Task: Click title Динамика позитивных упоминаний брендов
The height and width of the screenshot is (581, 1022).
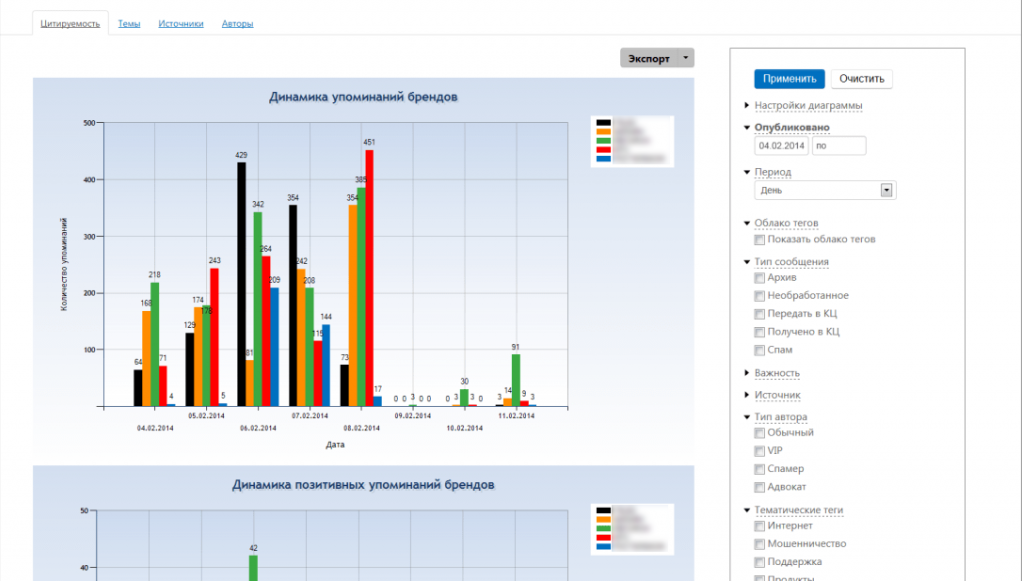Action: point(363,485)
